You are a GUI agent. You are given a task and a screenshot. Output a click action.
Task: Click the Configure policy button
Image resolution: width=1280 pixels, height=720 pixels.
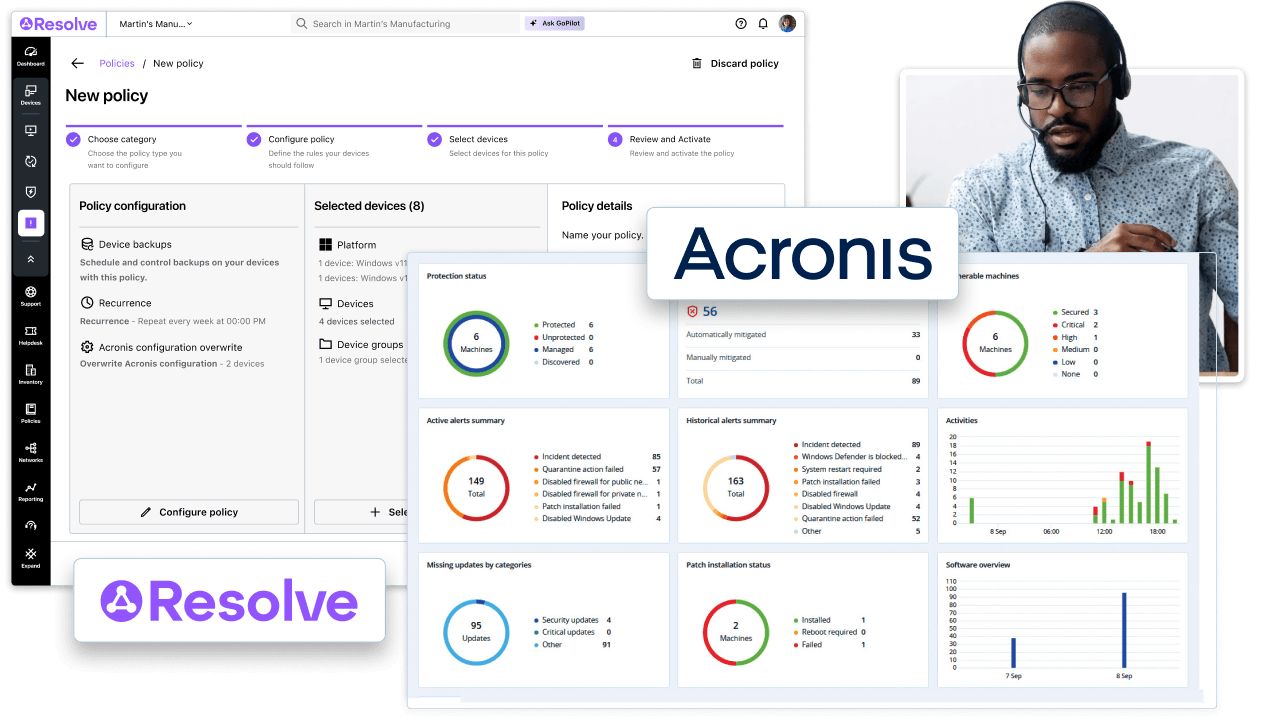click(189, 512)
